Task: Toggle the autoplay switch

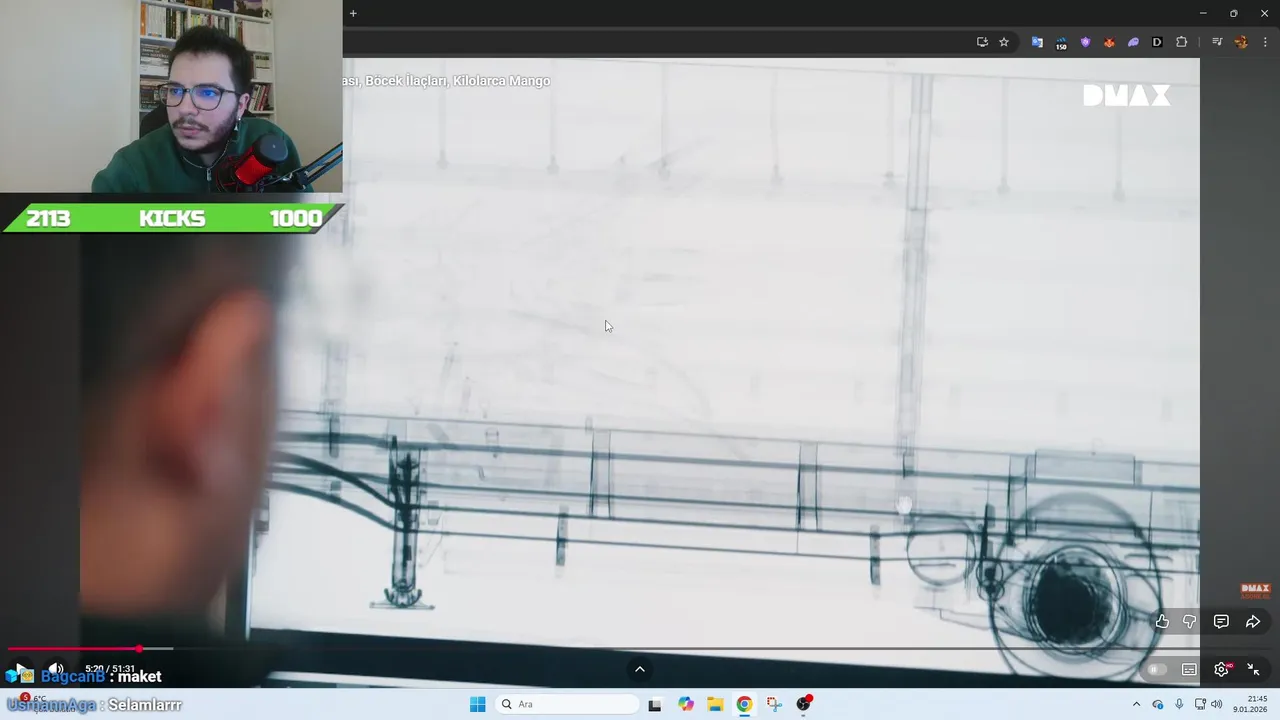Action: coord(1157,669)
